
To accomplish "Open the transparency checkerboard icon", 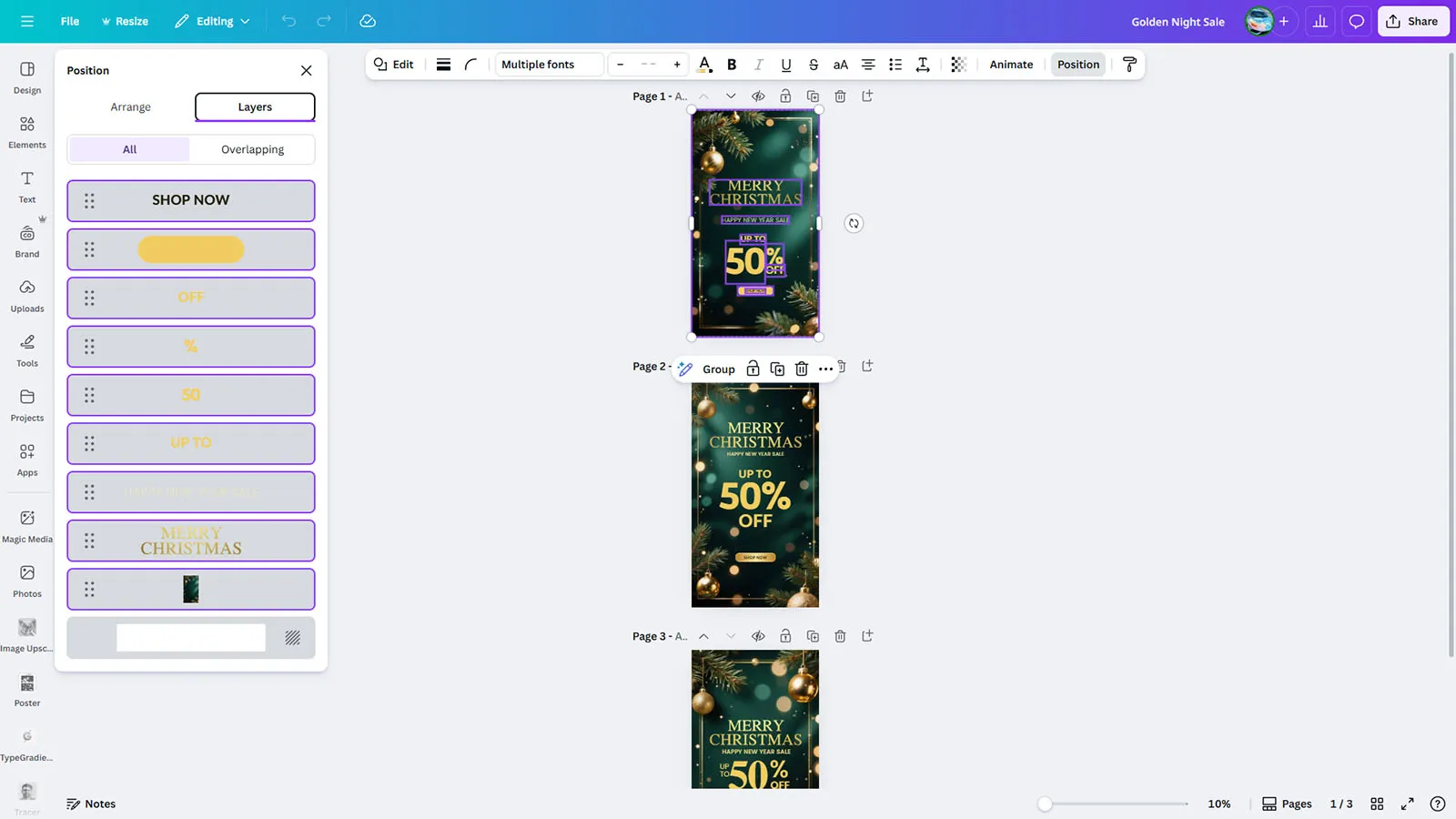I will pos(958,65).
